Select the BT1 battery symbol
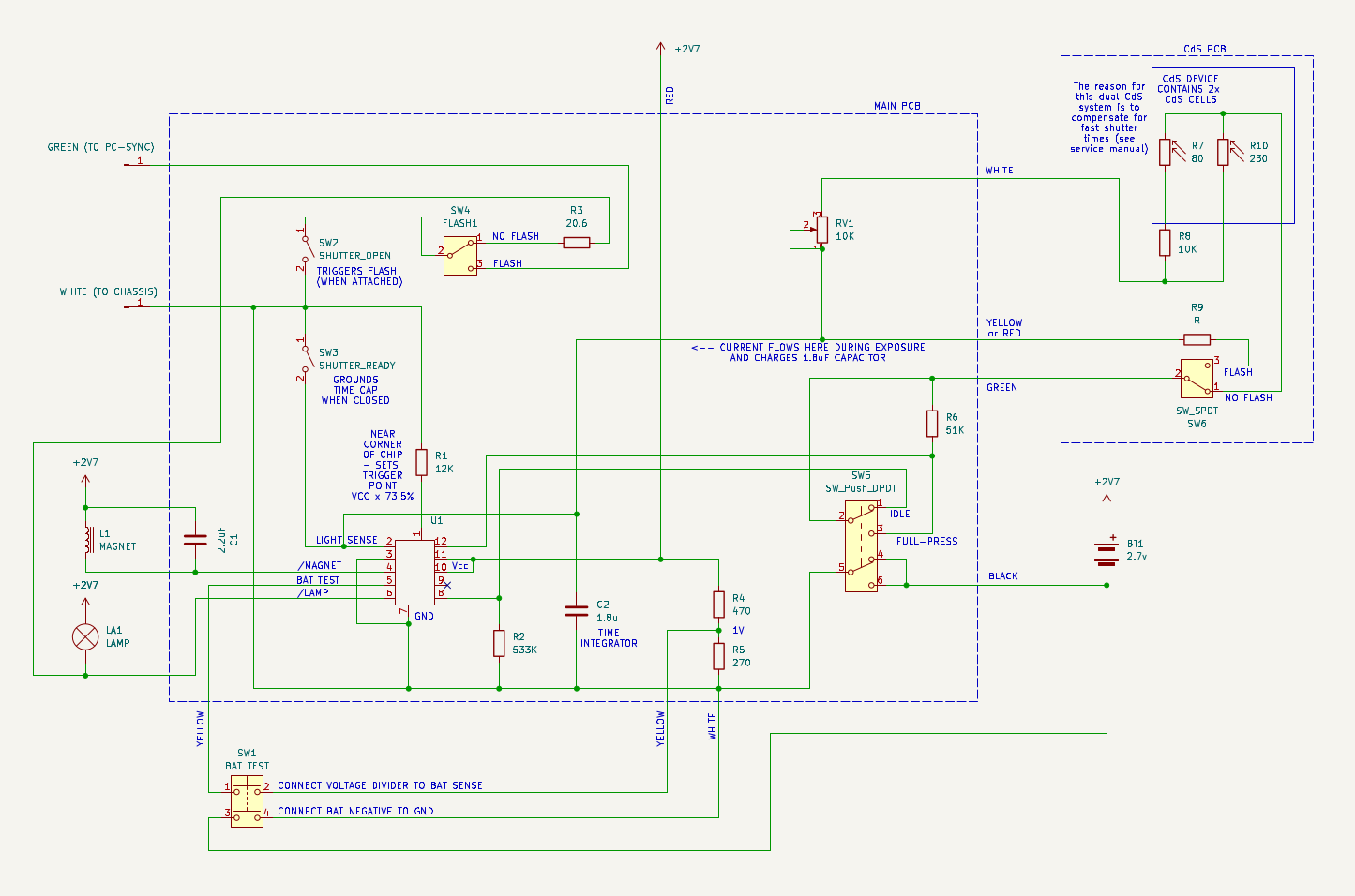 pos(1107,554)
